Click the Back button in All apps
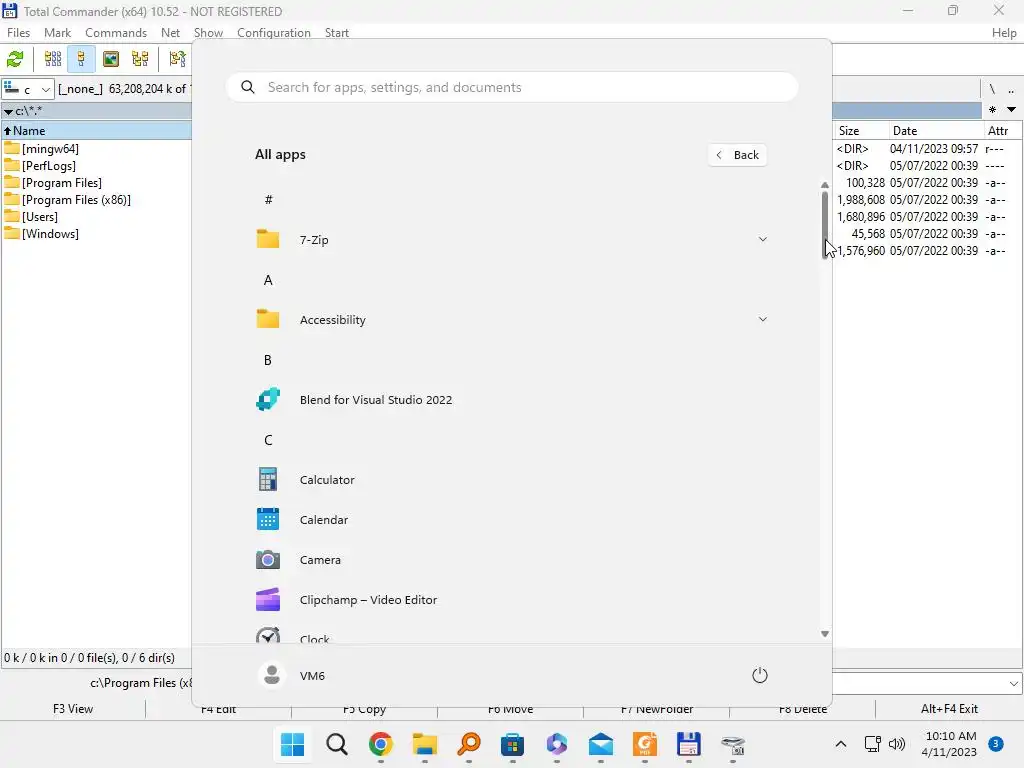Viewport: 1024px width, 768px height. (x=737, y=155)
